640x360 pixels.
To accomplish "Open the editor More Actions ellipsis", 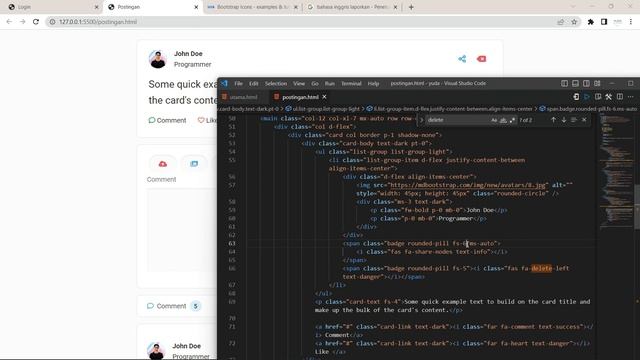I will pos(631,97).
